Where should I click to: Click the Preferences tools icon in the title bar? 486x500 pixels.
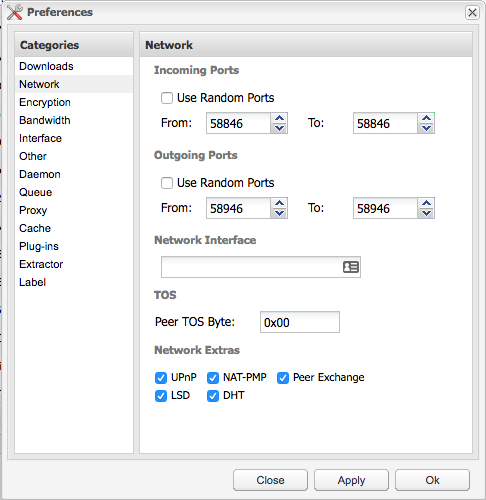[x=15, y=12]
